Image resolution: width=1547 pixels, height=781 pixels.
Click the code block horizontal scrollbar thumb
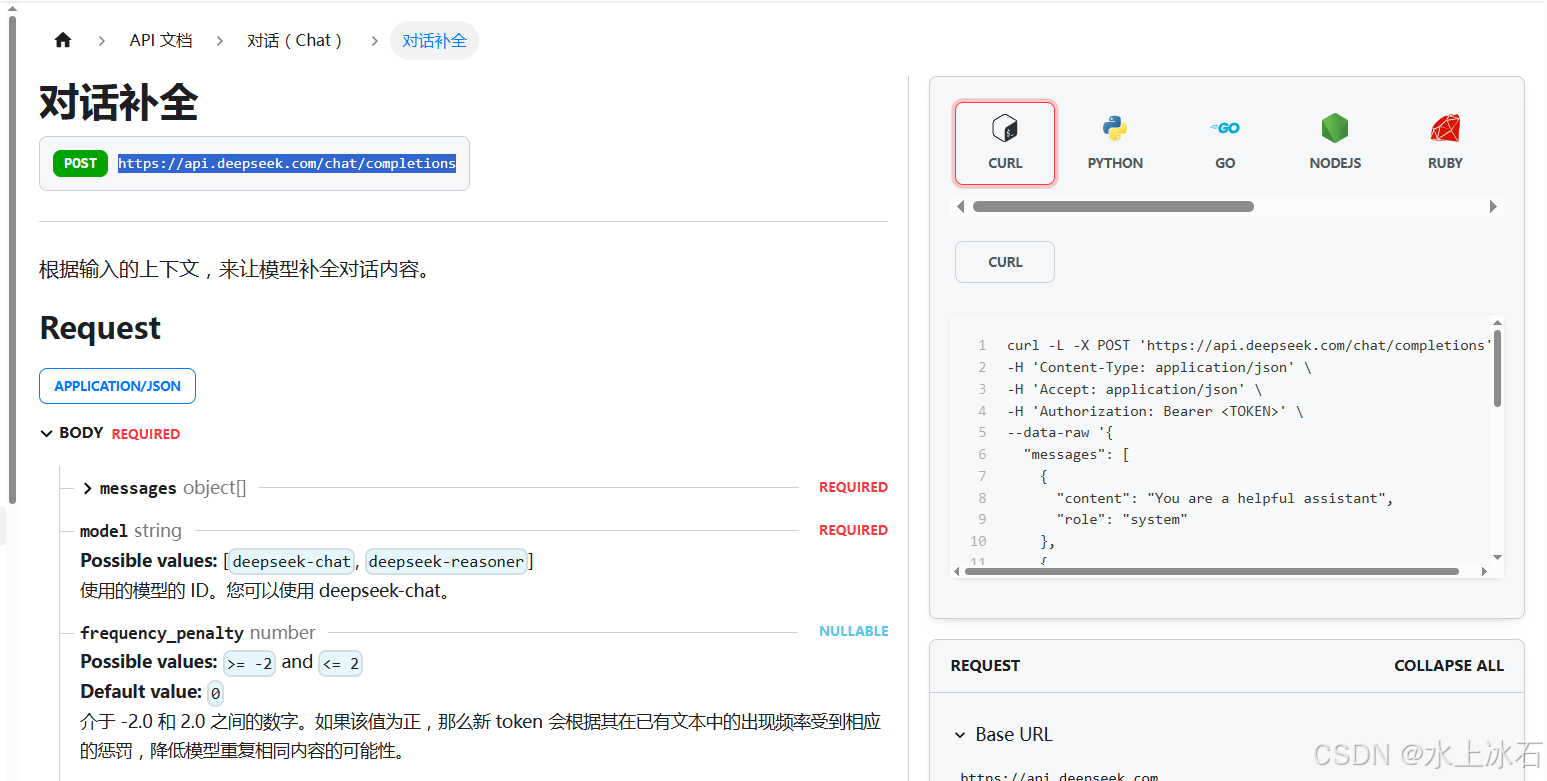1211,572
